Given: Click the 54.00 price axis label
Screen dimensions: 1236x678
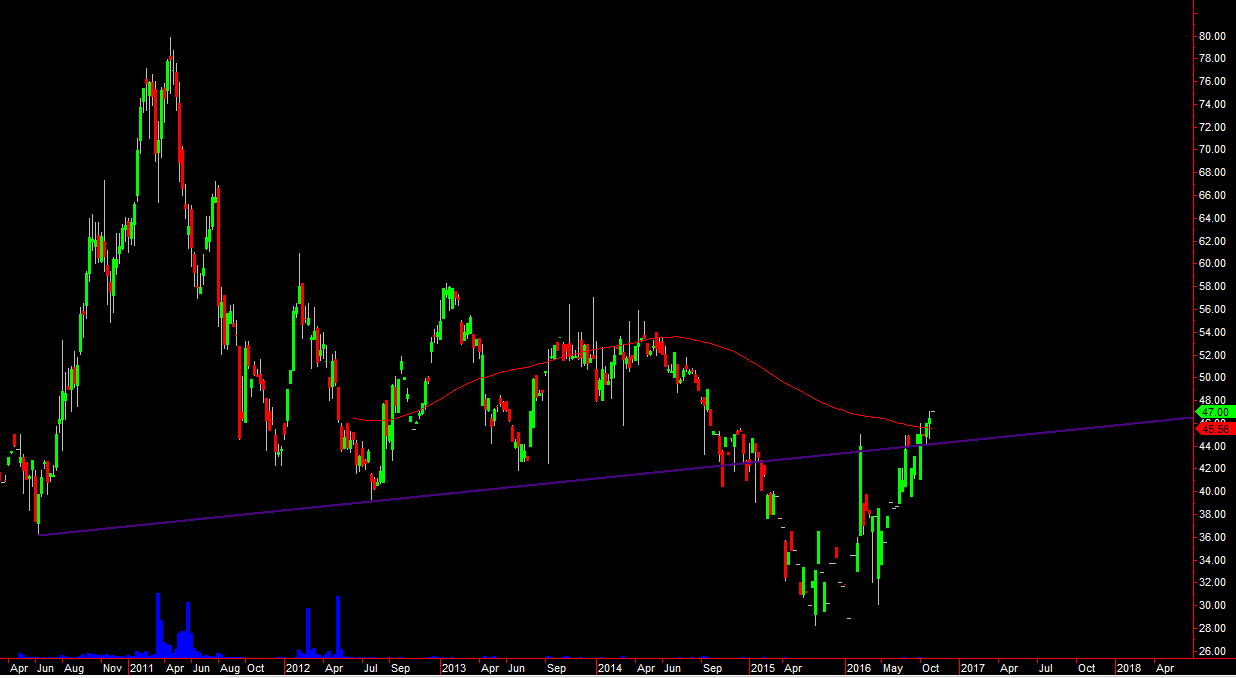Looking at the screenshot, I should pos(1212,332).
